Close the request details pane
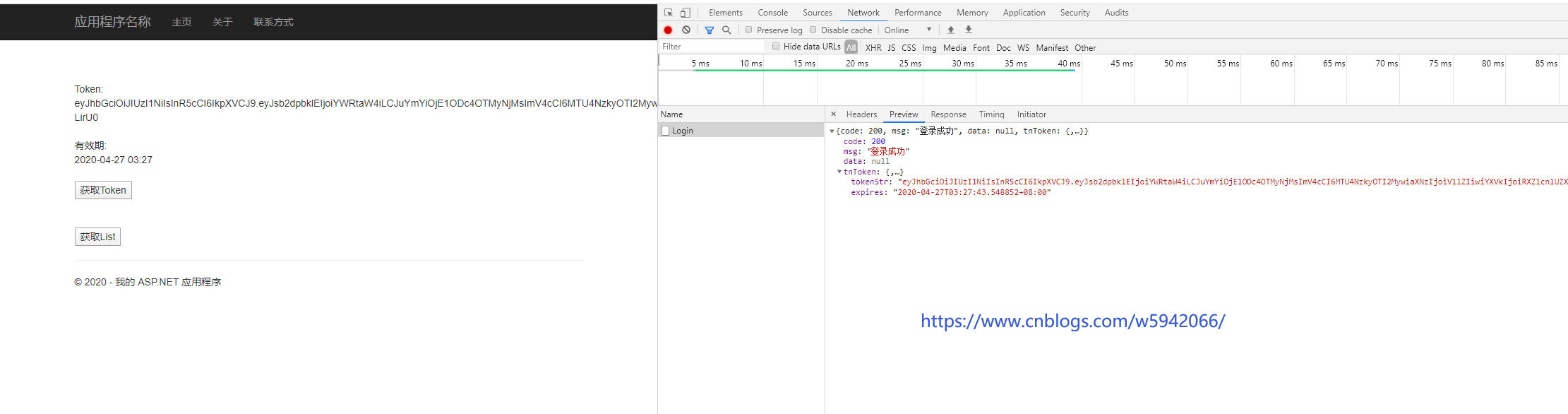This screenshot has height=414, width=1568. pyautogui.click(x=833, y=114)
